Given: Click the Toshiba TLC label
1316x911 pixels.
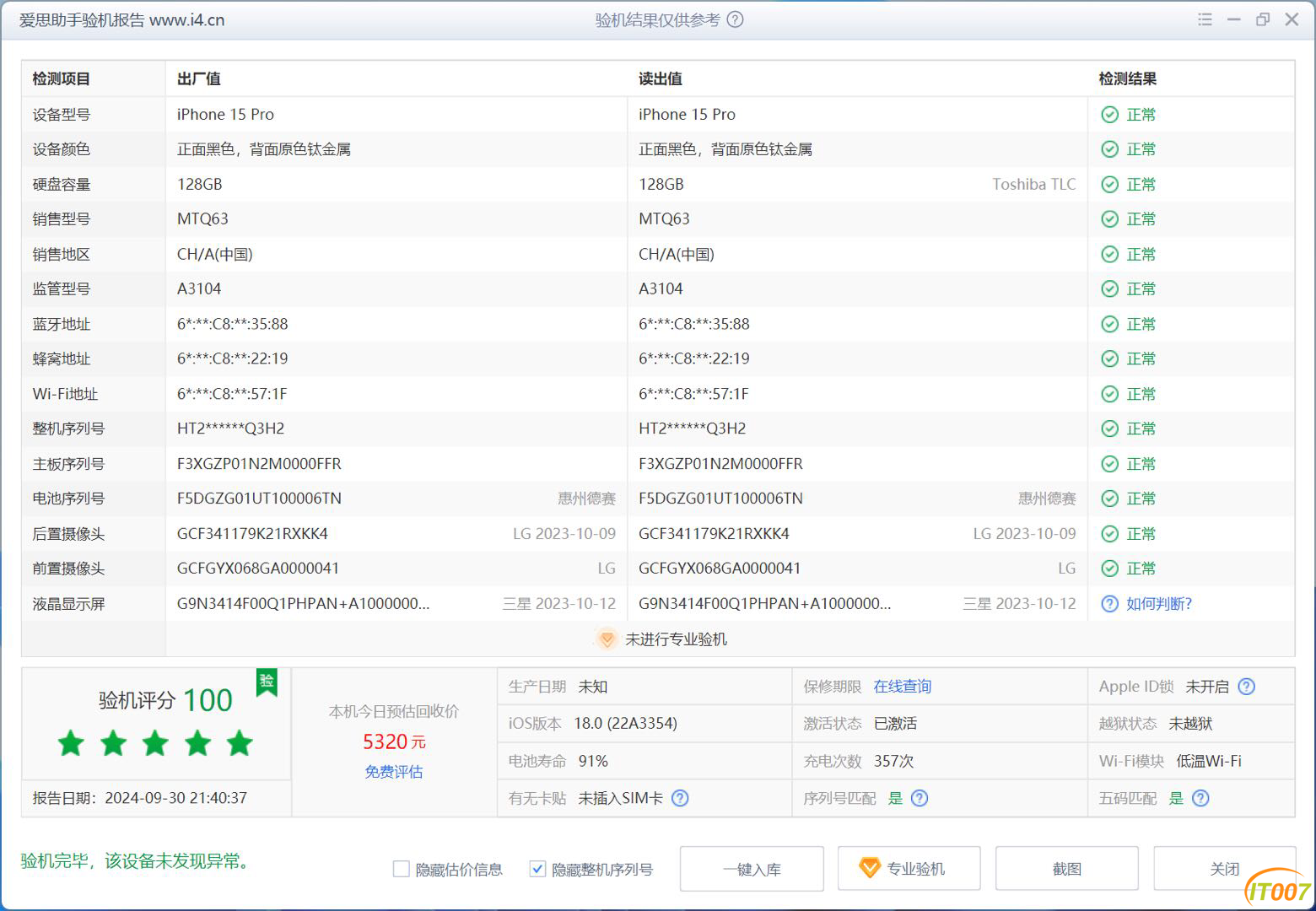Looking at the screenshot, I should point(1034,185).
